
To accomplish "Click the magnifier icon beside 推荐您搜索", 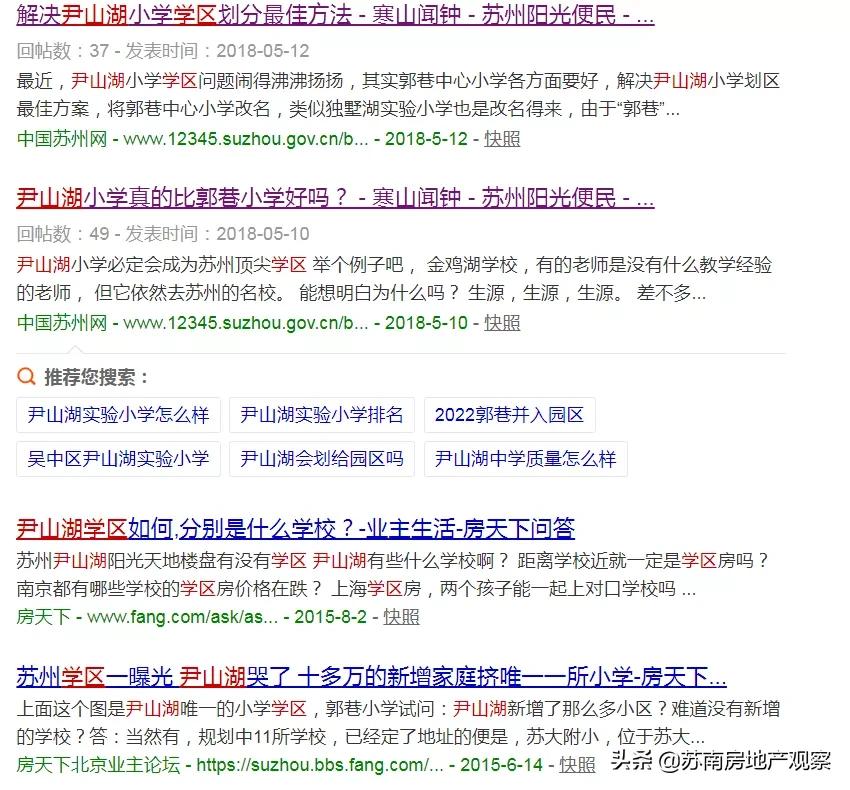I will (25, 378).
